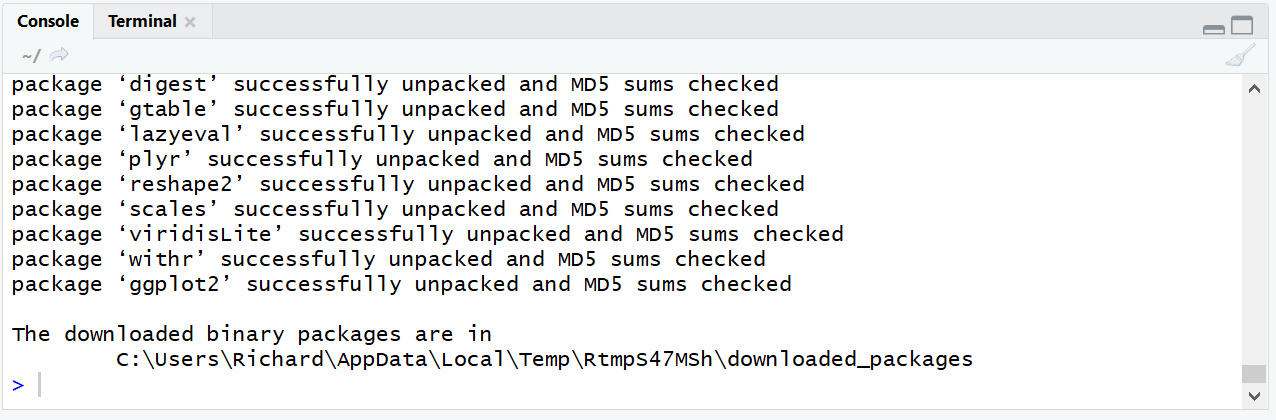Image resolution: width=1276 pixels, height=420 pixels.
Task: Close the Terminal tab with its x
Action: (190, 22)
